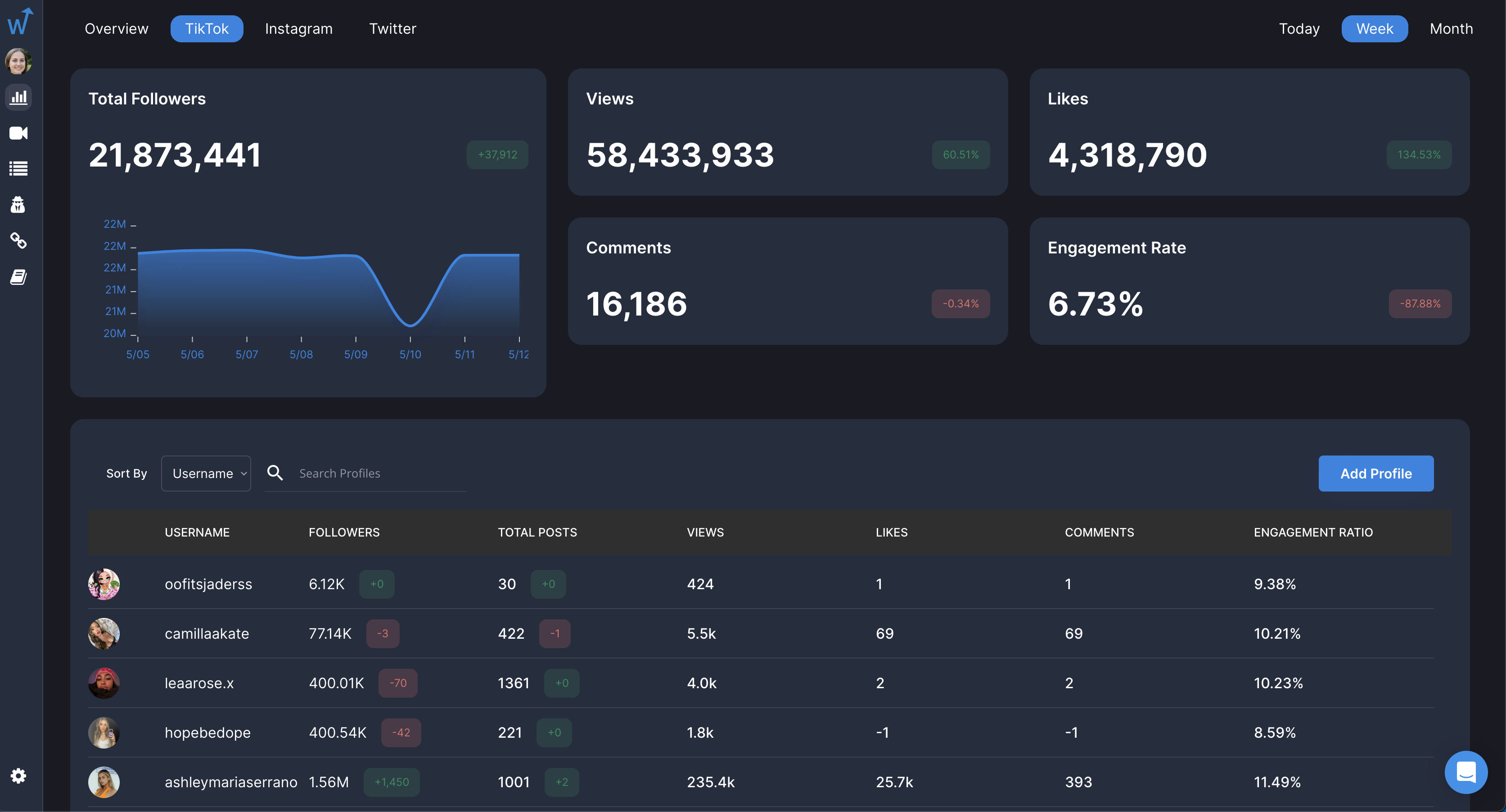Go to the Overview tab

116,29
